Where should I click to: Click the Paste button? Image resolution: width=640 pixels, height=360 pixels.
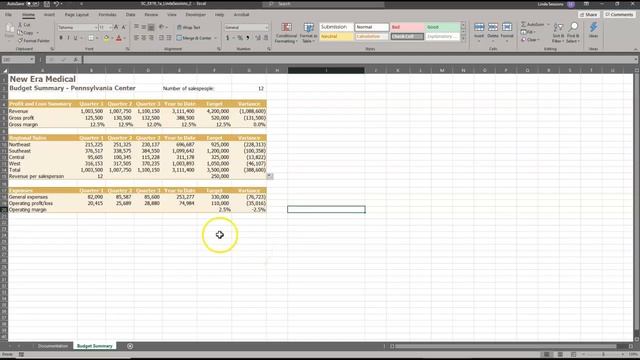[x=9, y=31]
